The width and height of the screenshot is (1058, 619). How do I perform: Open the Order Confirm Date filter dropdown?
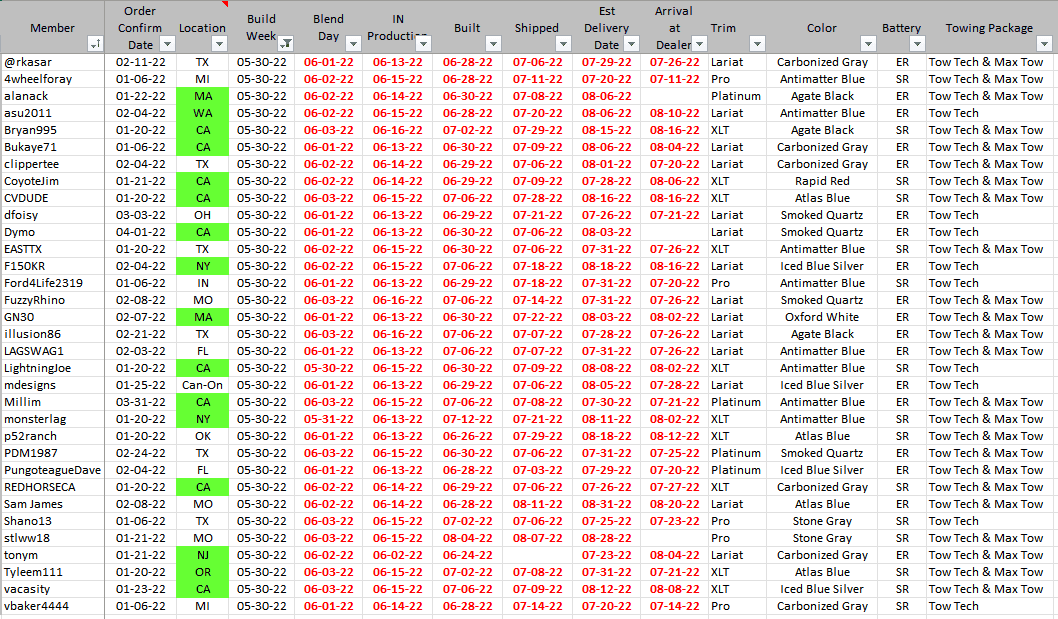pos(167,44)
